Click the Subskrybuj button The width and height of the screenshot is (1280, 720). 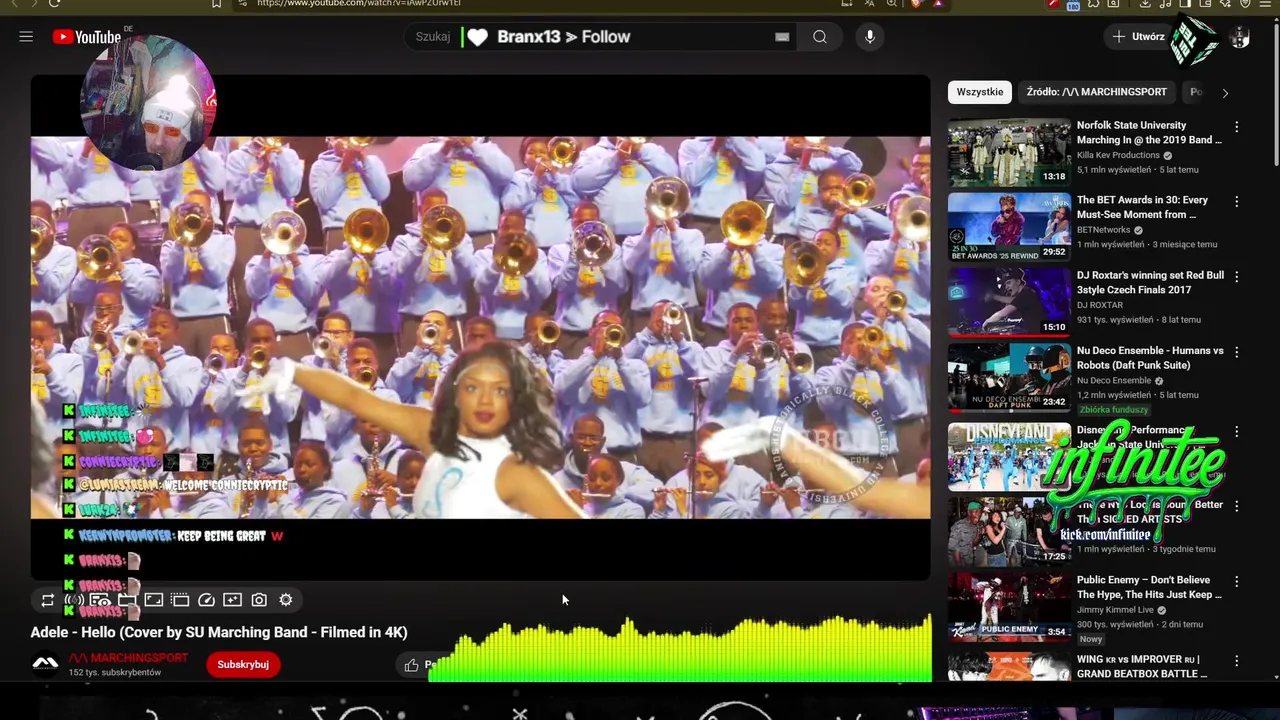pyautogui.click(x=243, y=664)
